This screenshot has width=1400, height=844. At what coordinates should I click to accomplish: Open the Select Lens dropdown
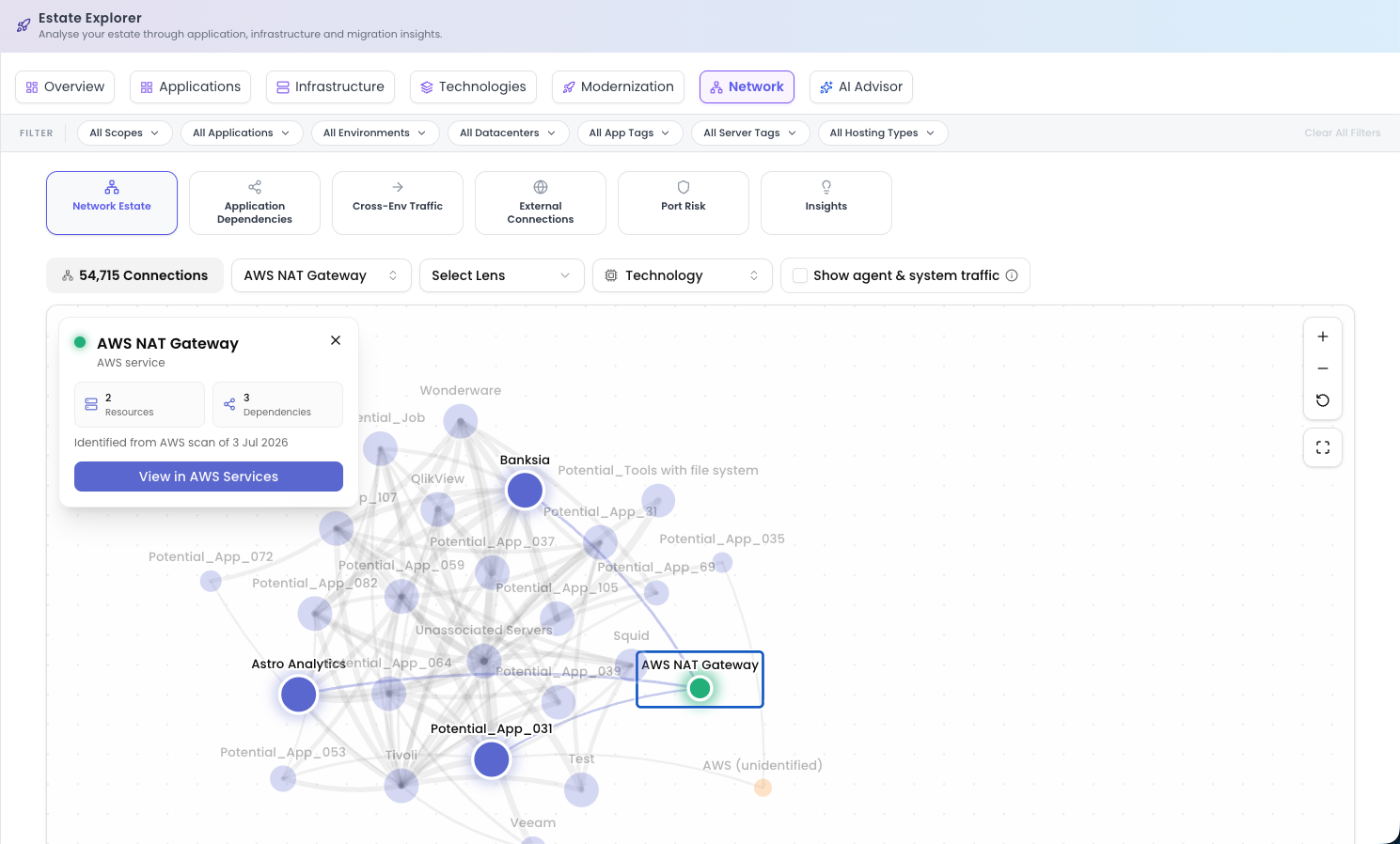click(502, 275)
